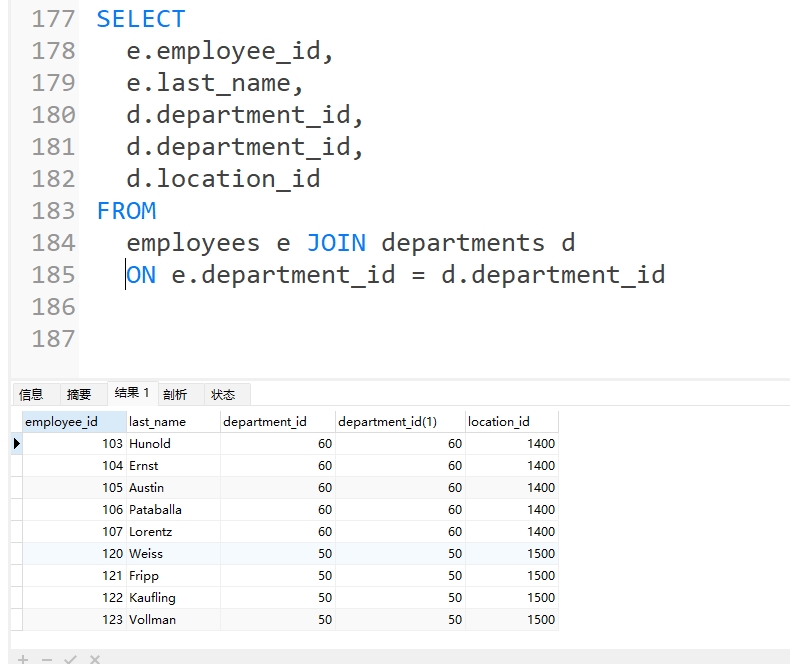Viewport: 790px width, 664px height.
Task: Open the 剖析 tab
Action: click(x=175, y=394)
